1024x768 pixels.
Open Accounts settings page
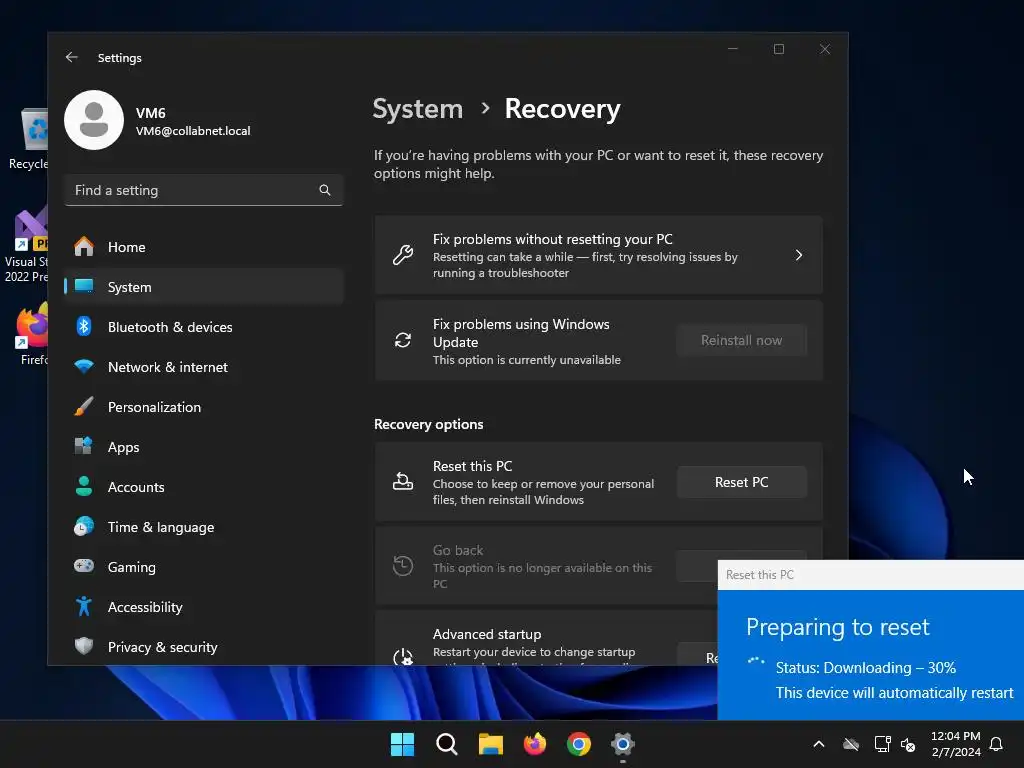pos(203,487)
